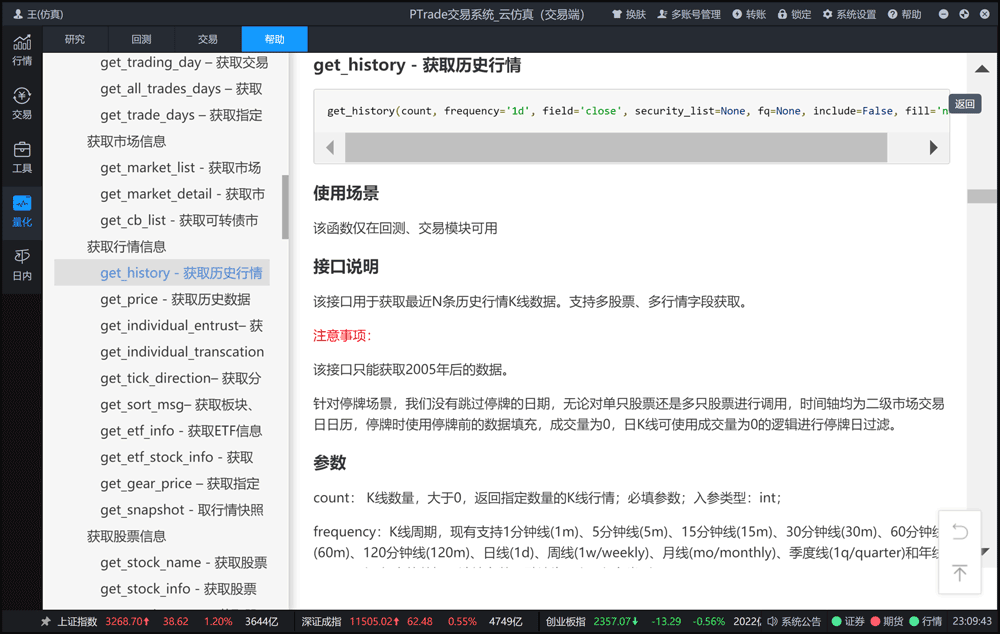
Task: Open get_sort_msg help entry
Action: coord(177,405)
